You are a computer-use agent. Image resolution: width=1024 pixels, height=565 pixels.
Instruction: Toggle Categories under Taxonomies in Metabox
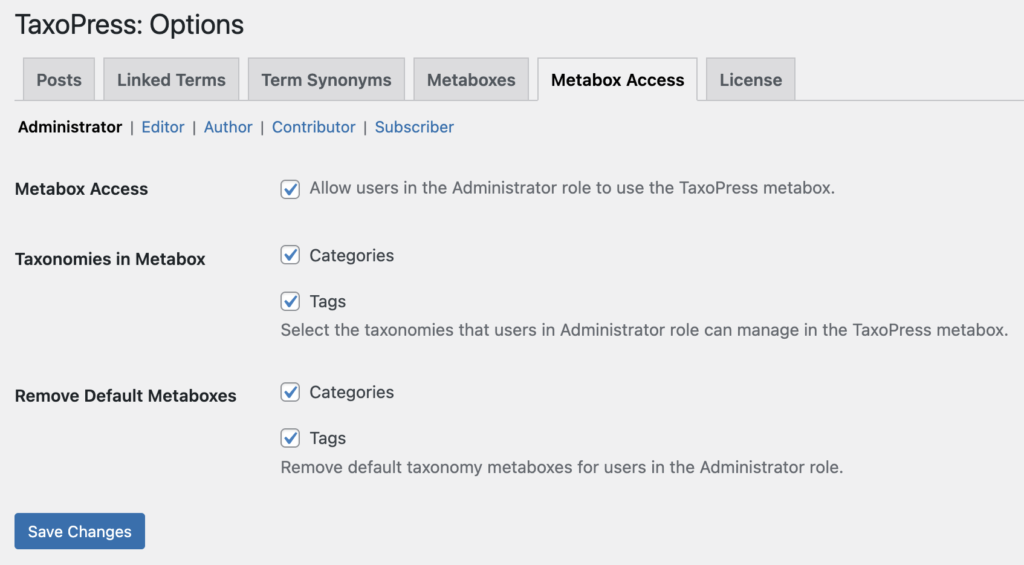coord(290,255)
